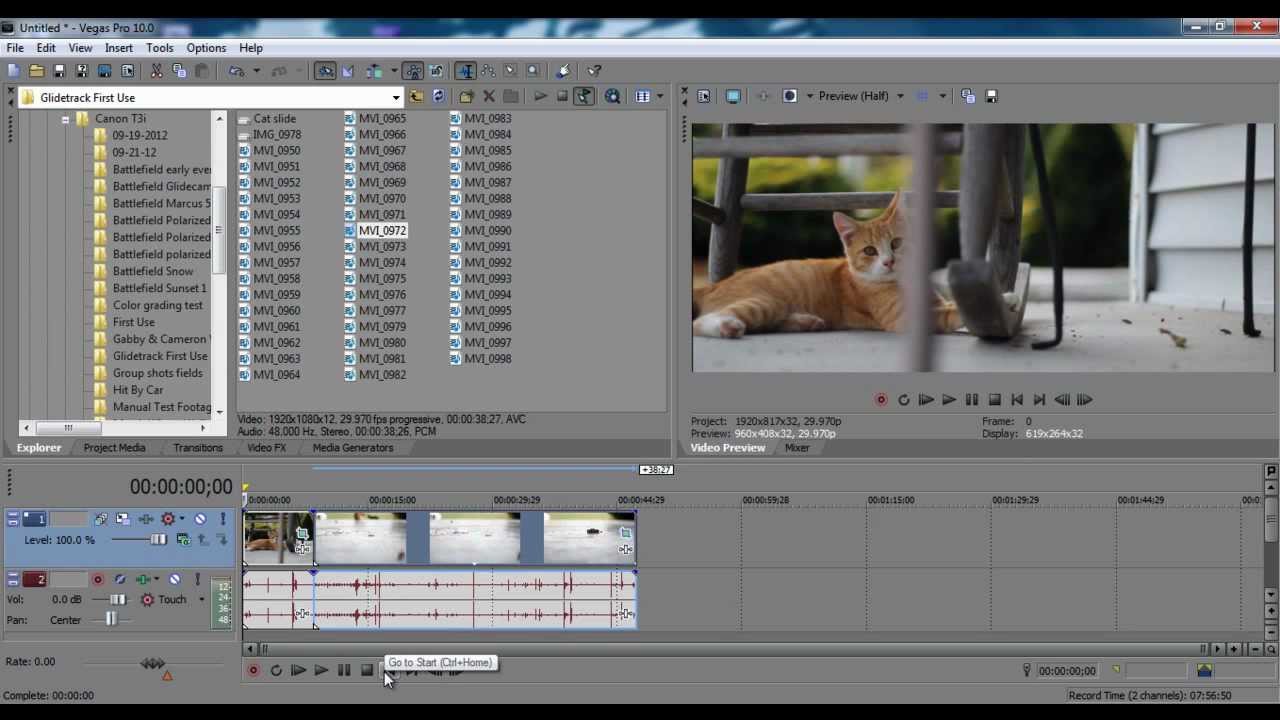The height and width of the screenshot is (720, 1280).
Task: Click the Delete X icon in Explorer toolbar
Action: coord(489,97)
